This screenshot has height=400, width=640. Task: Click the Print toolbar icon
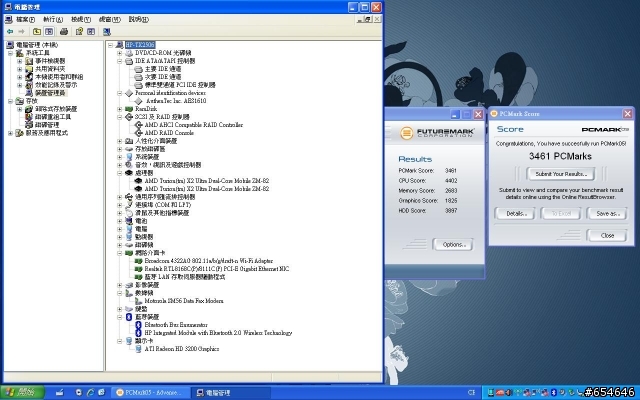tap(64, 31)
